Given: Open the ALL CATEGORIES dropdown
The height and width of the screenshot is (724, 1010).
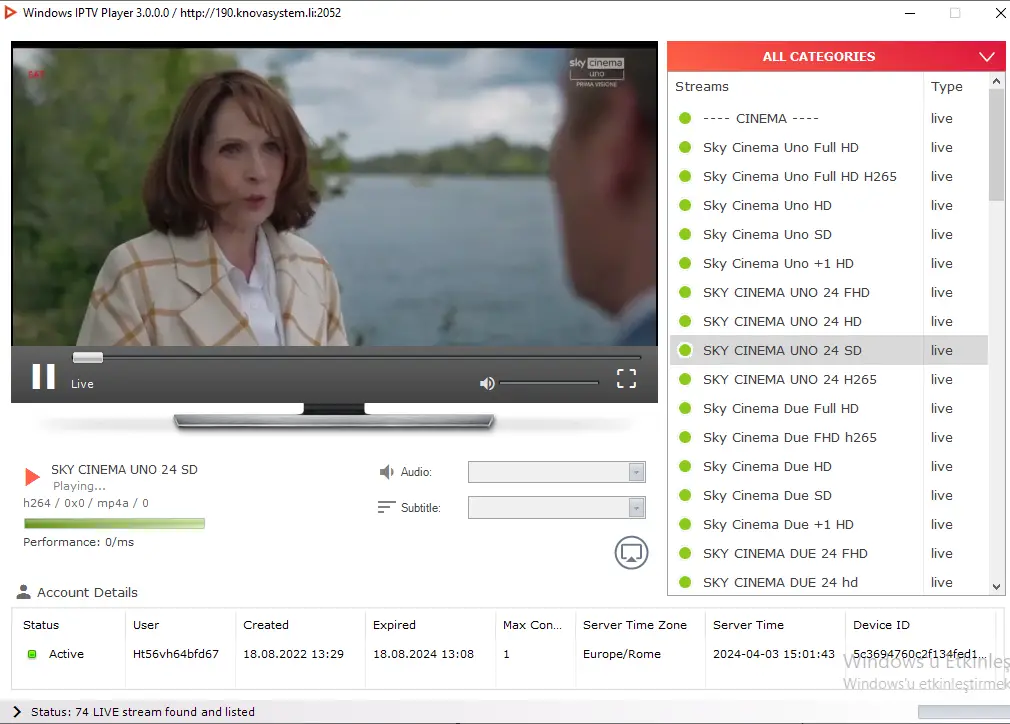Looking at the screenshot, I should 836,57.
